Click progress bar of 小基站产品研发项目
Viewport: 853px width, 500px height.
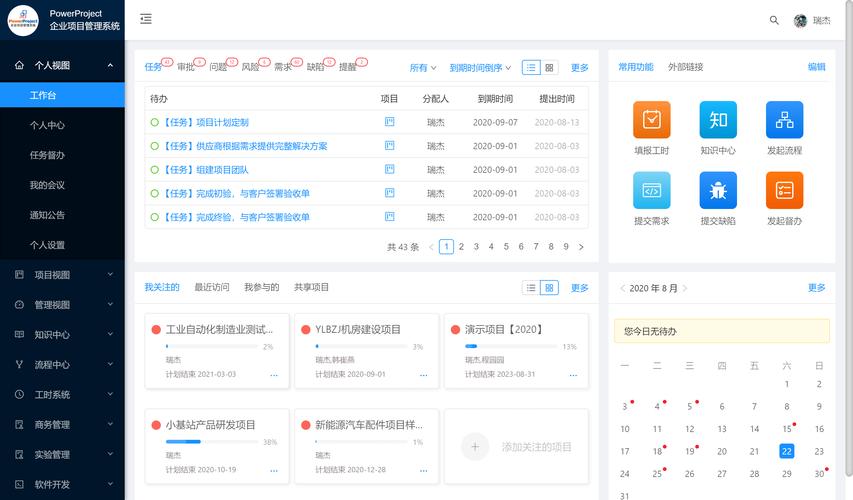(212, 442)
